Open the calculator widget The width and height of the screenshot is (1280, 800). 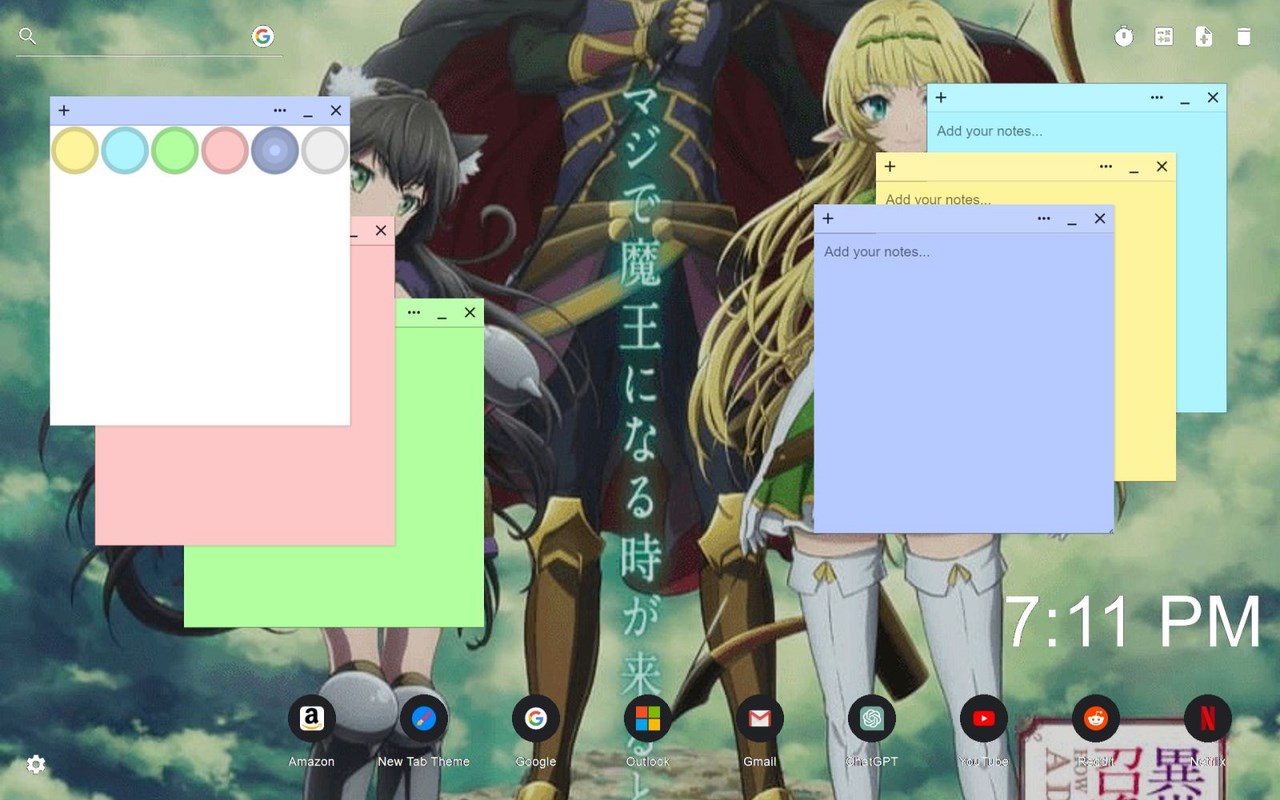coord(1164,37)
